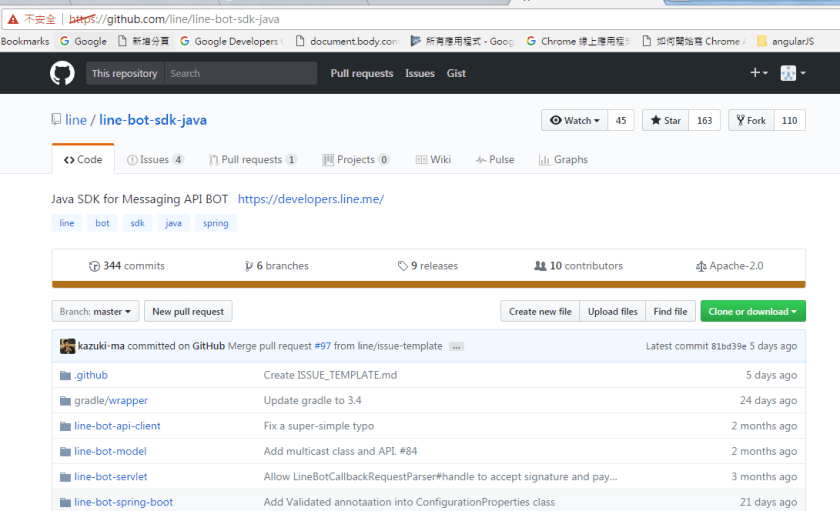Screen dimensions: 840x511
Task: Open the .github folder
Action: [x=90, y=375]
